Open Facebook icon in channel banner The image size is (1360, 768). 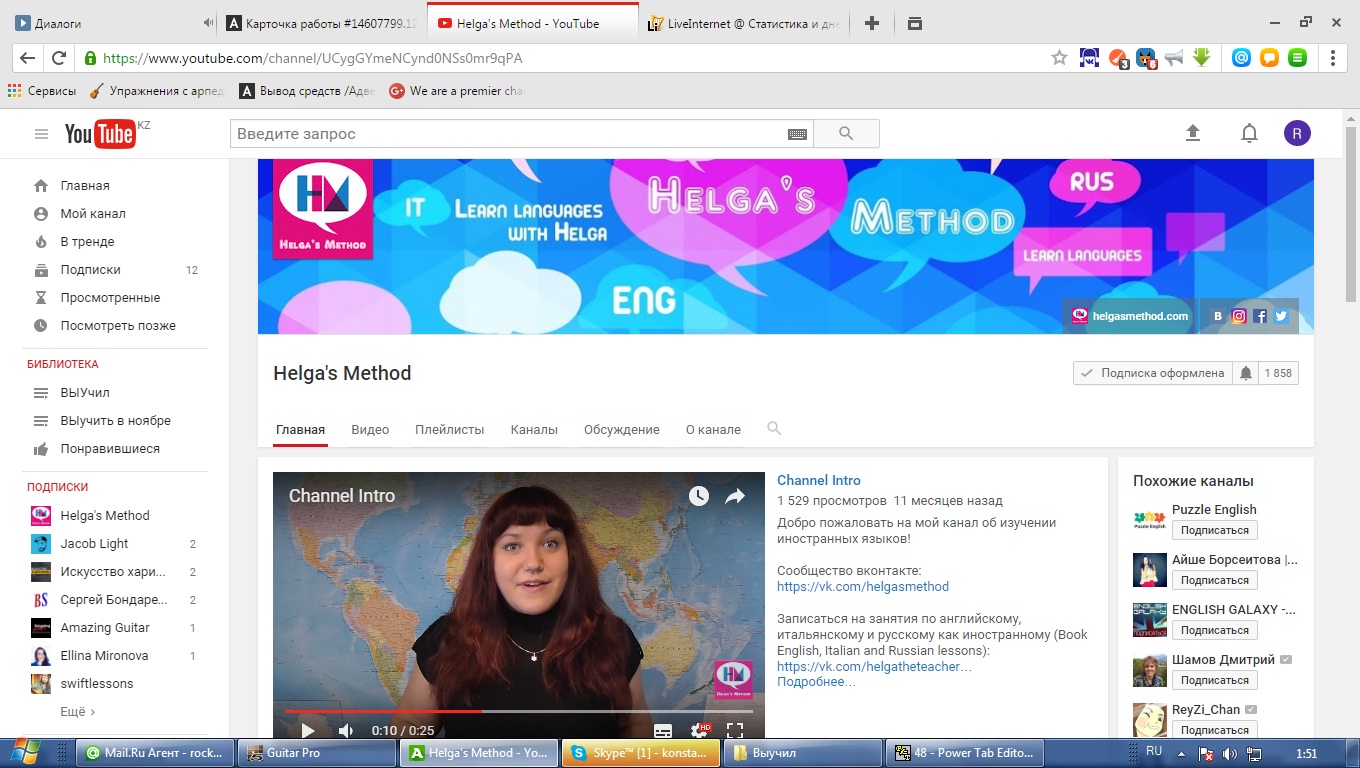(x=1260, y=316)
